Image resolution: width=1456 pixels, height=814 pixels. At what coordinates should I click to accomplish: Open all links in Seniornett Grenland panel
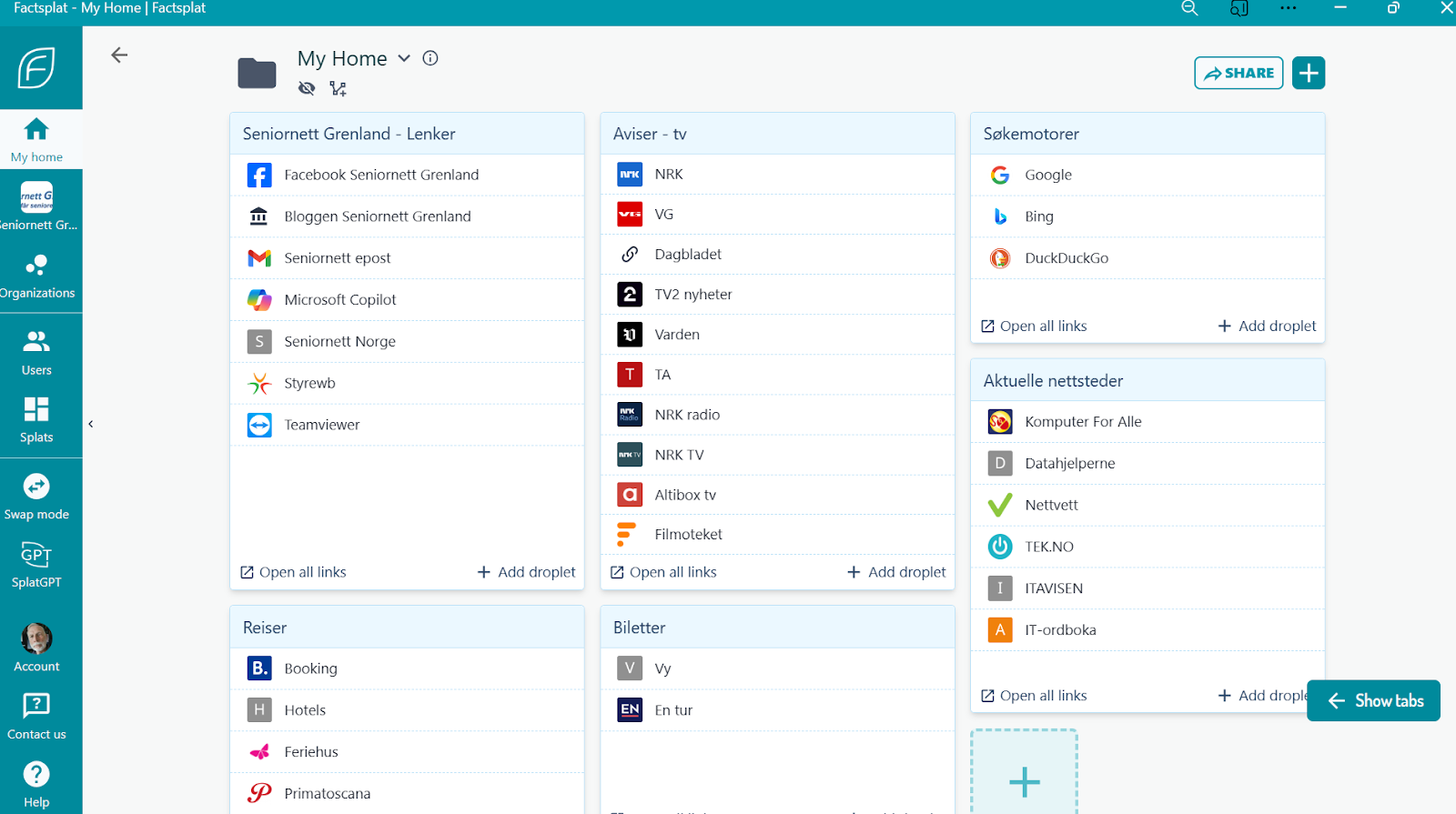[293, 572]
